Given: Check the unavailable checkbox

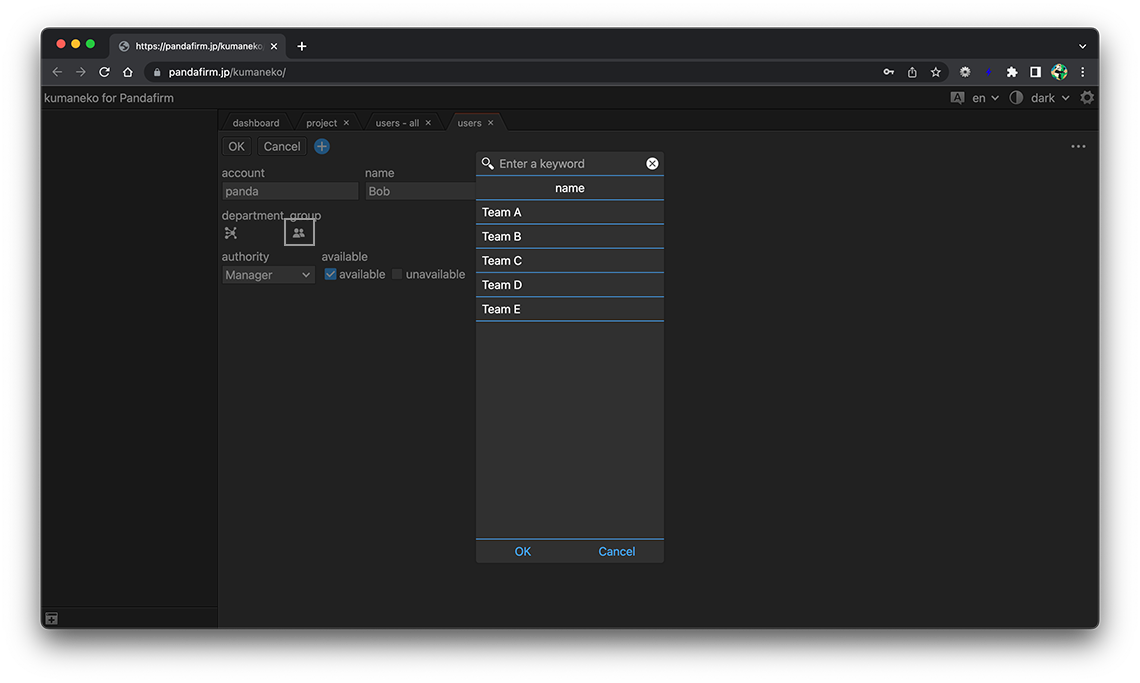Looking at the screenshot, I should (x=397, y=274).
